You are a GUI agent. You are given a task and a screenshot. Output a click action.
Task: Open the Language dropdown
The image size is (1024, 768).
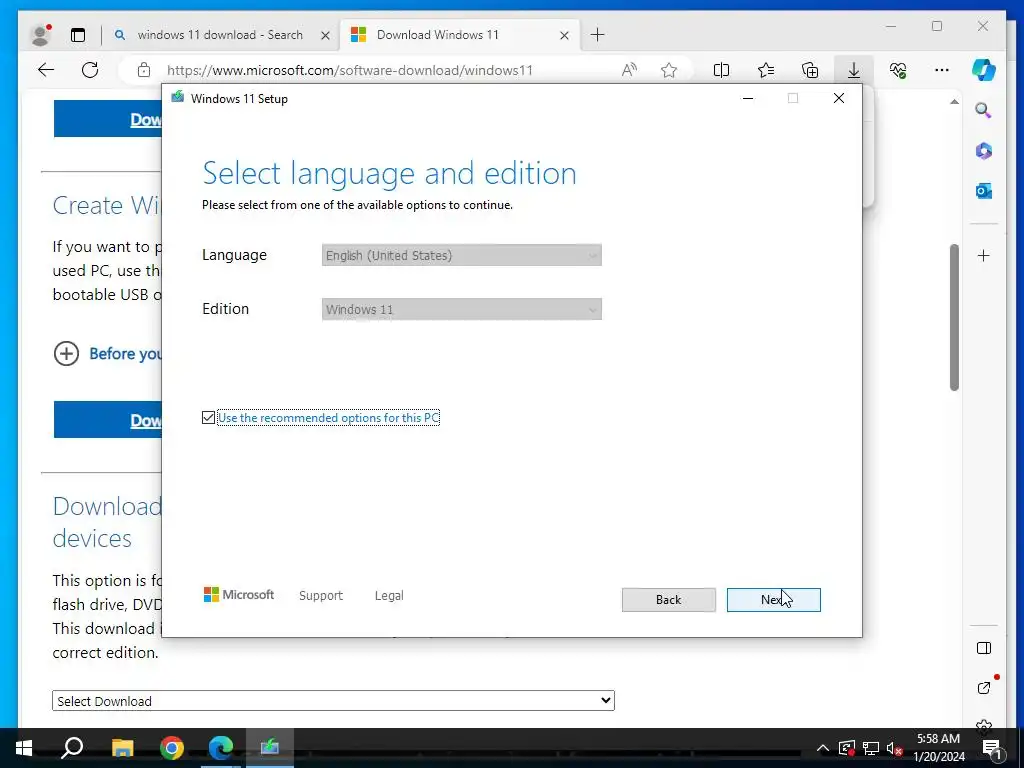point(462,255)
